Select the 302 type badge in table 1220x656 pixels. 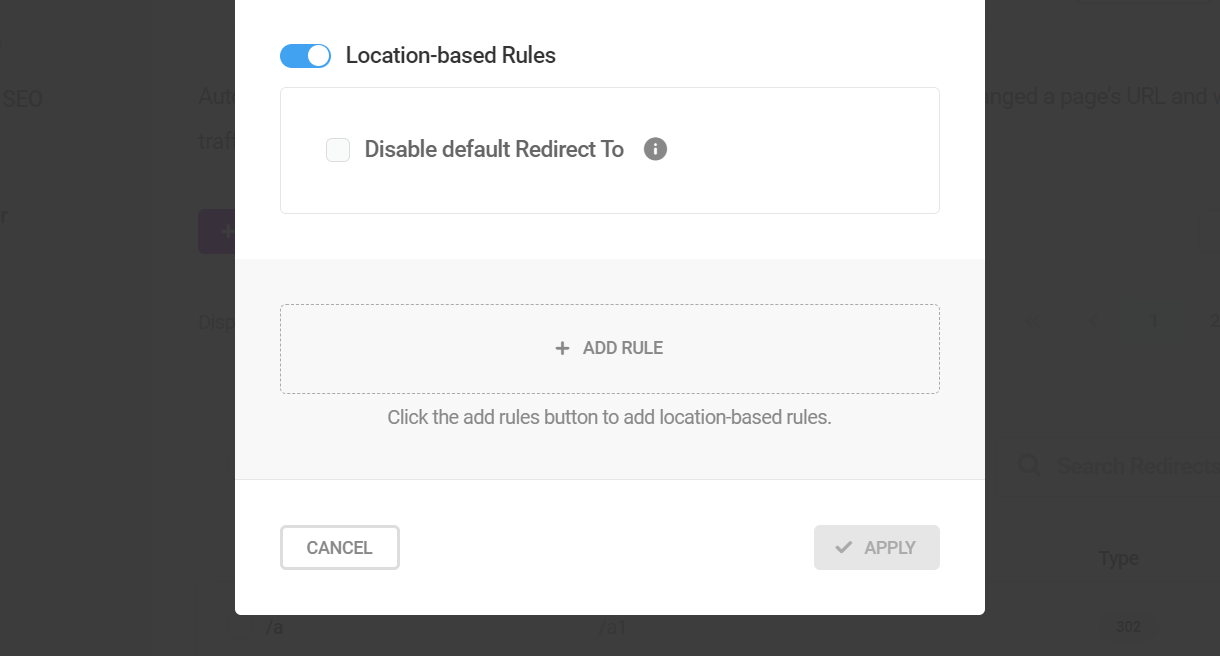[1128, 627]
